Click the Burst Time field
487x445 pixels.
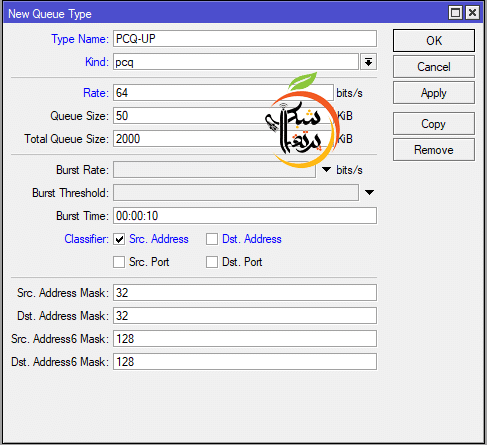coord(245,216)
